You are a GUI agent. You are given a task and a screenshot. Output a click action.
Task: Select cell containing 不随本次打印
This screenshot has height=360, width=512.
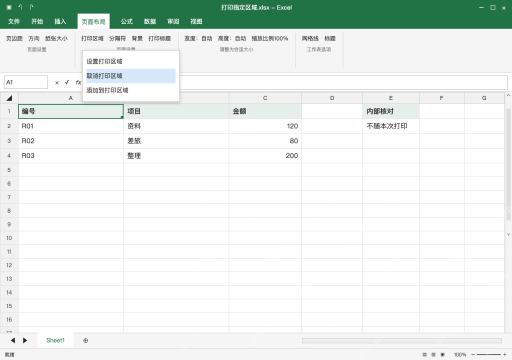click(391, 126)
